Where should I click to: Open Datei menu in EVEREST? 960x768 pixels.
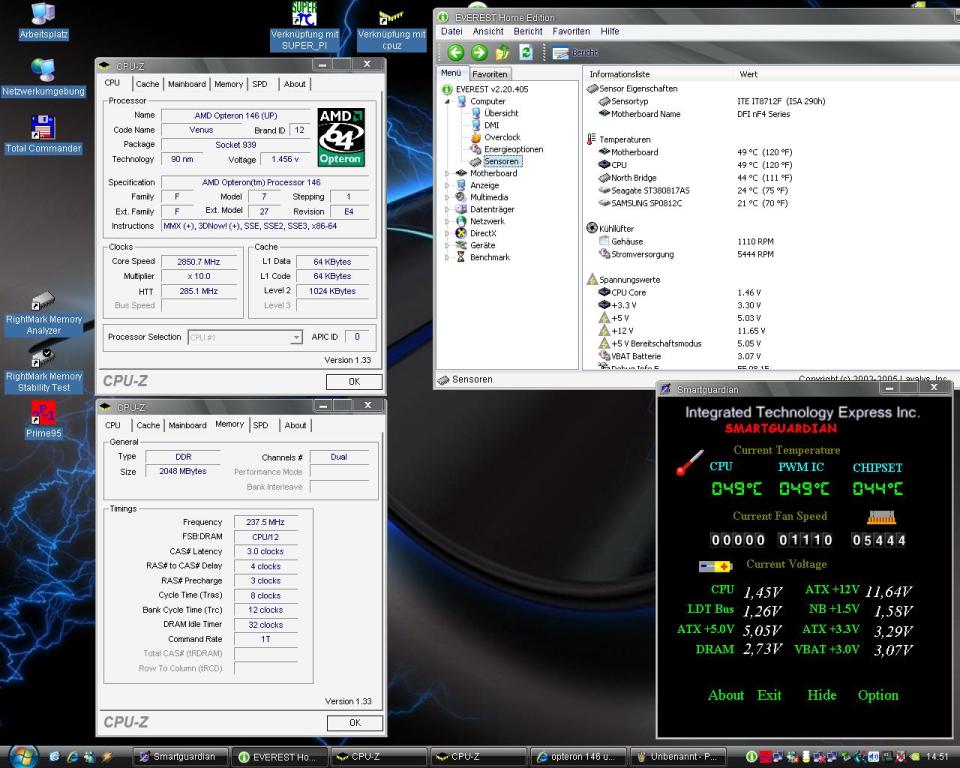(x=451, y=31)
